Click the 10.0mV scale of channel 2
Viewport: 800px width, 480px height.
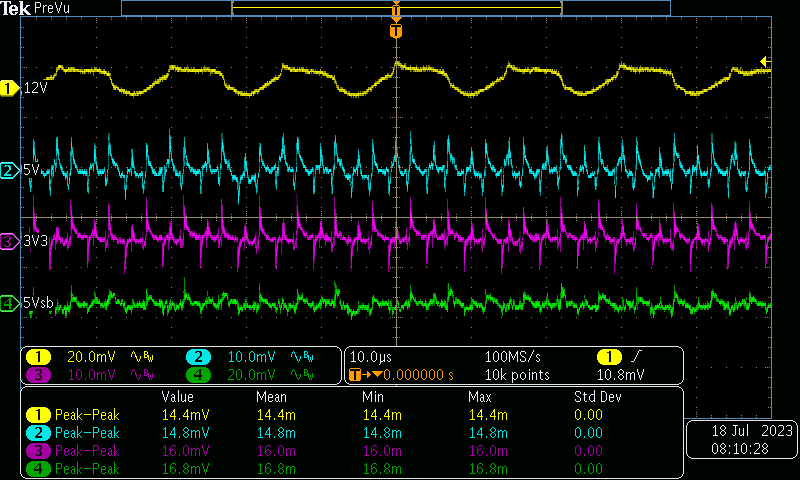[x=252, y=357]
